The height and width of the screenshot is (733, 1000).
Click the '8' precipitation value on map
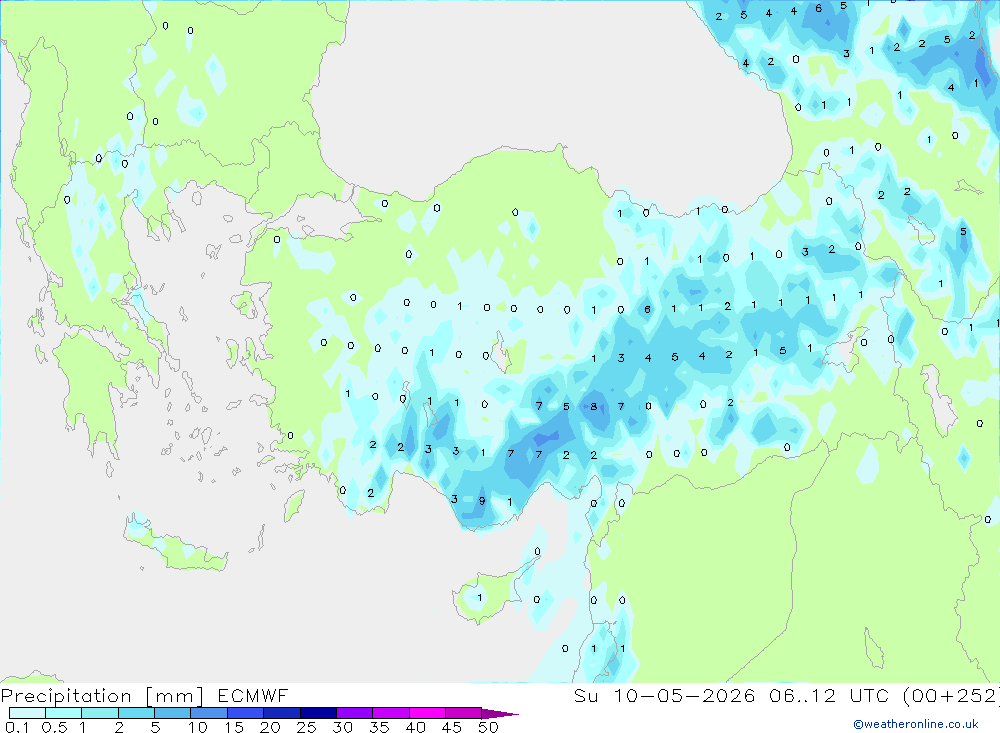594,406
